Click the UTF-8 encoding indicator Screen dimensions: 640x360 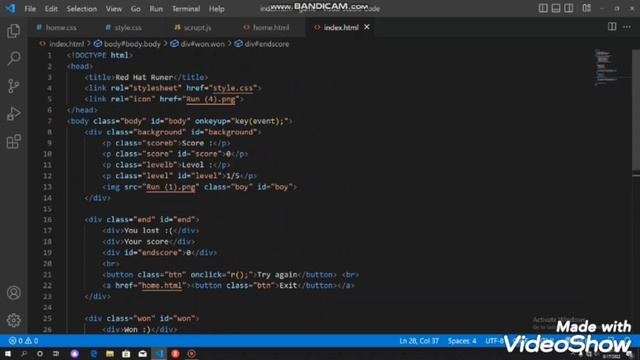tap(494, 341)
